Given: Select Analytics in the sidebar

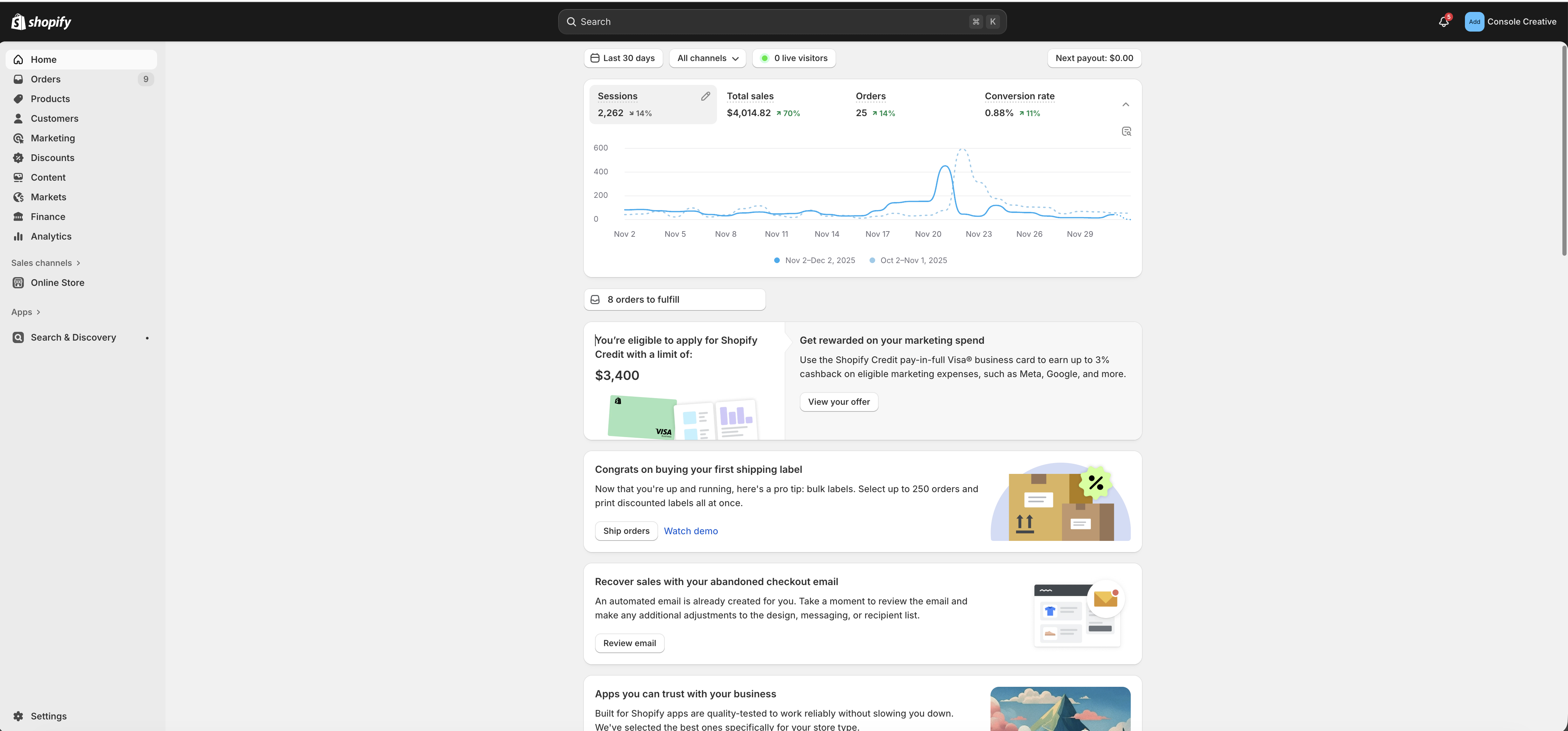Looking at the screenshot, I should (x=51, y=236).
